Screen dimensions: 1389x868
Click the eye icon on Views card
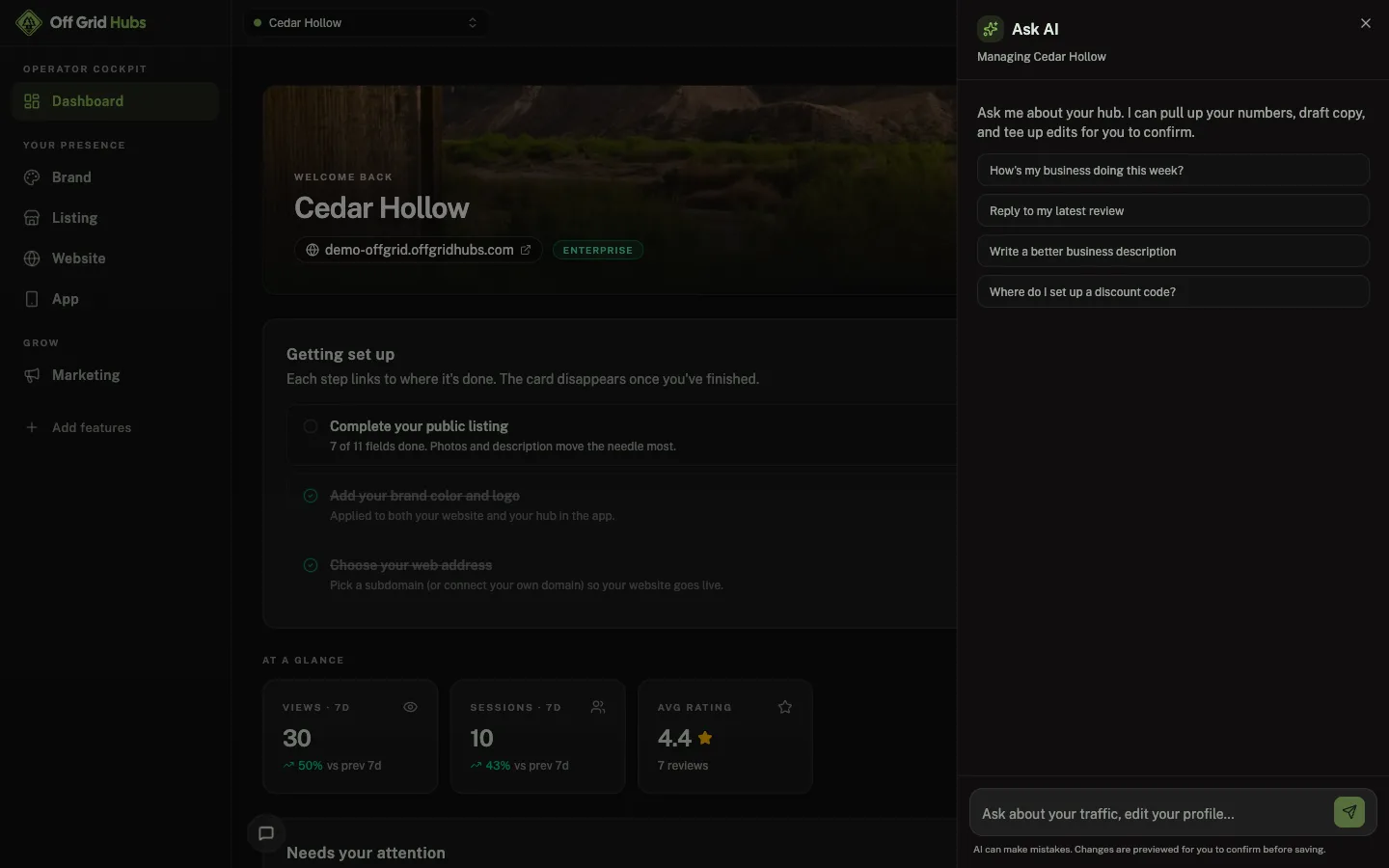pos(410,707)
